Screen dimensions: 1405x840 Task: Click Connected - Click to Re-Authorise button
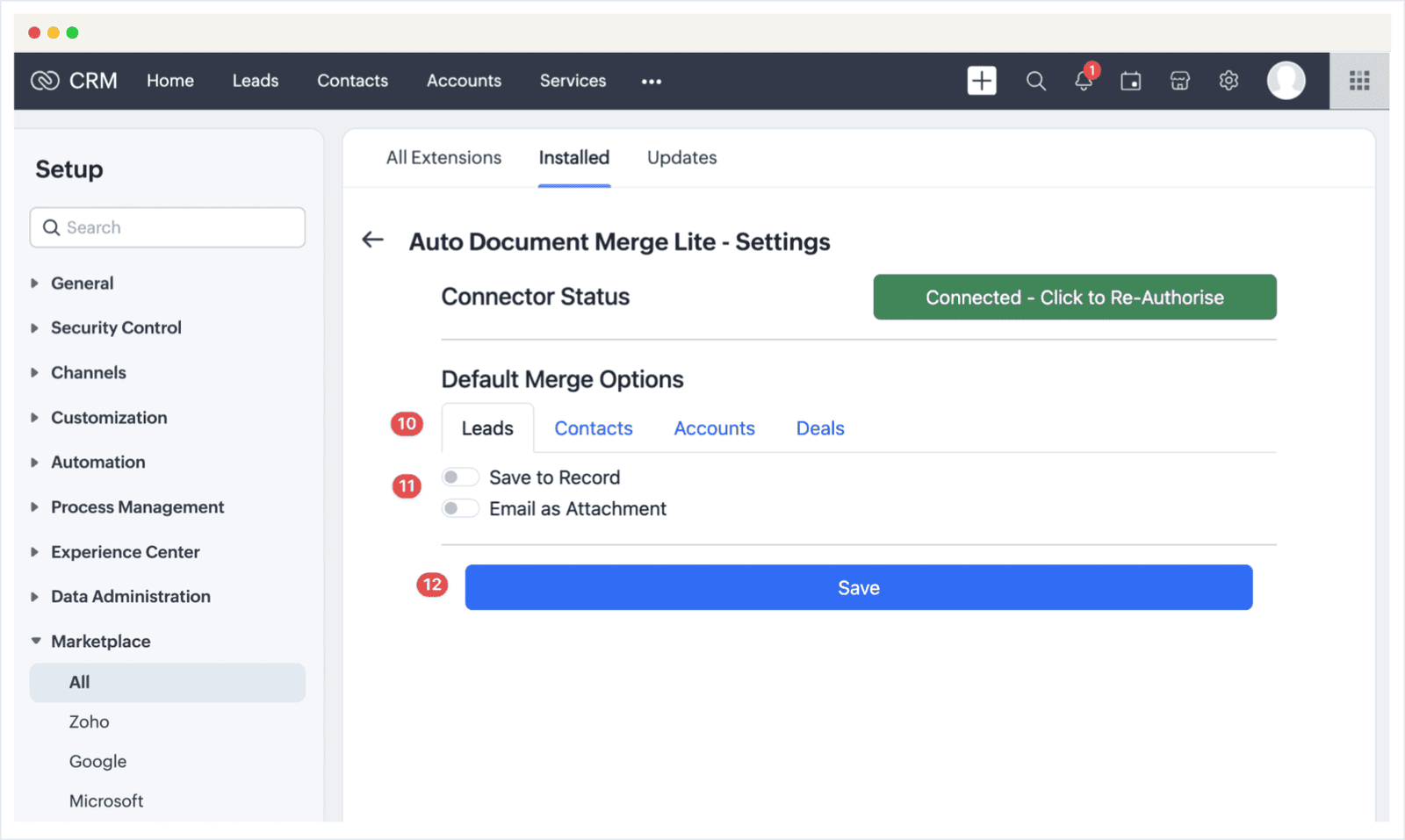point(1075,298)
